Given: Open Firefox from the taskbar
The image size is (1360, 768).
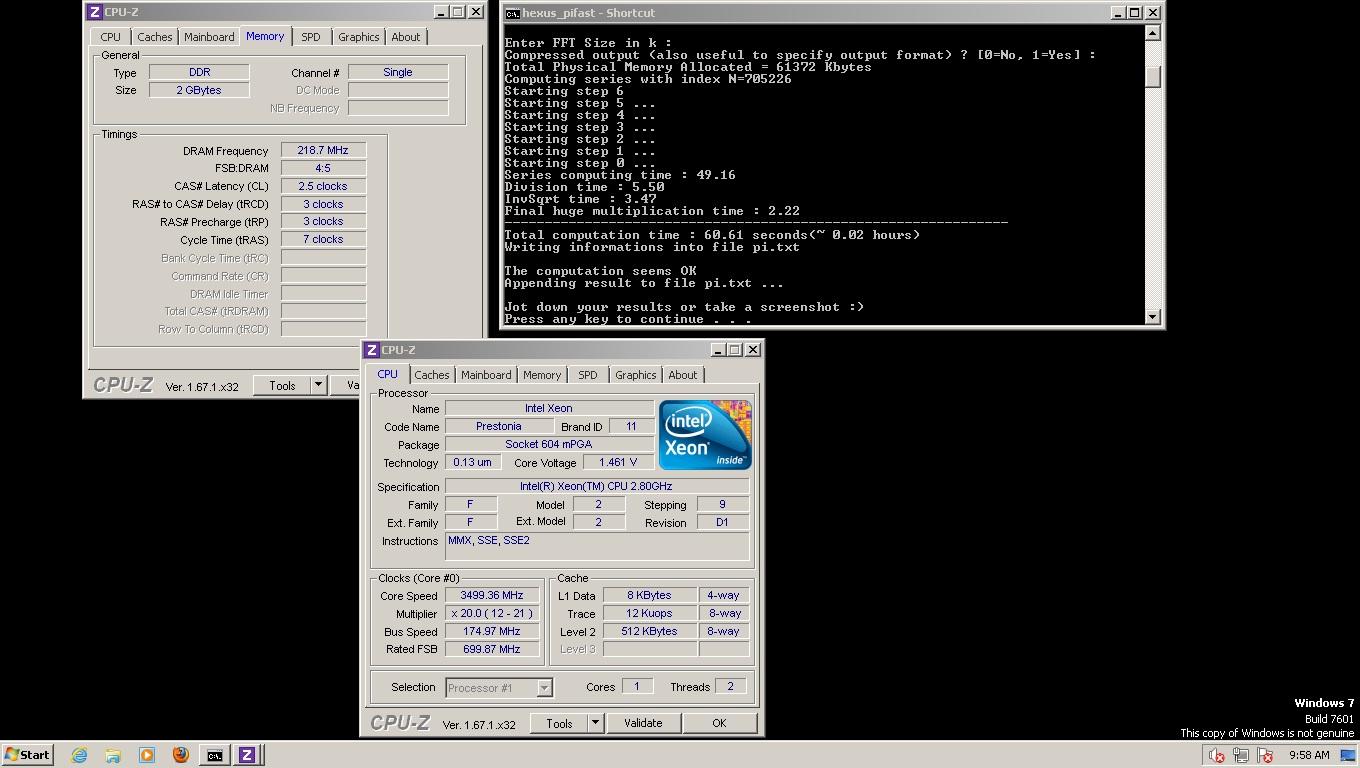Looking at the screenshot, I should click(181, 755).
